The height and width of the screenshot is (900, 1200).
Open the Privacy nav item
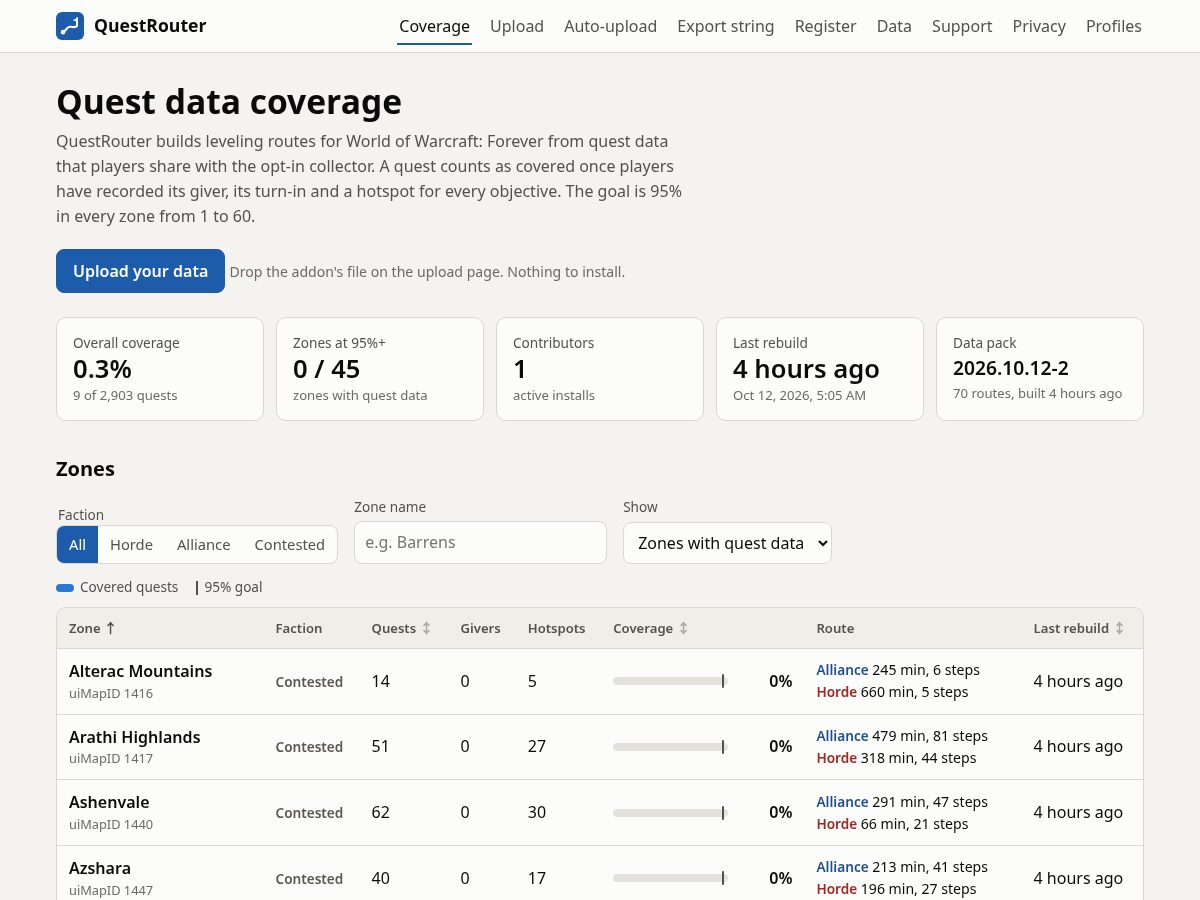(x=1039, y=27)
